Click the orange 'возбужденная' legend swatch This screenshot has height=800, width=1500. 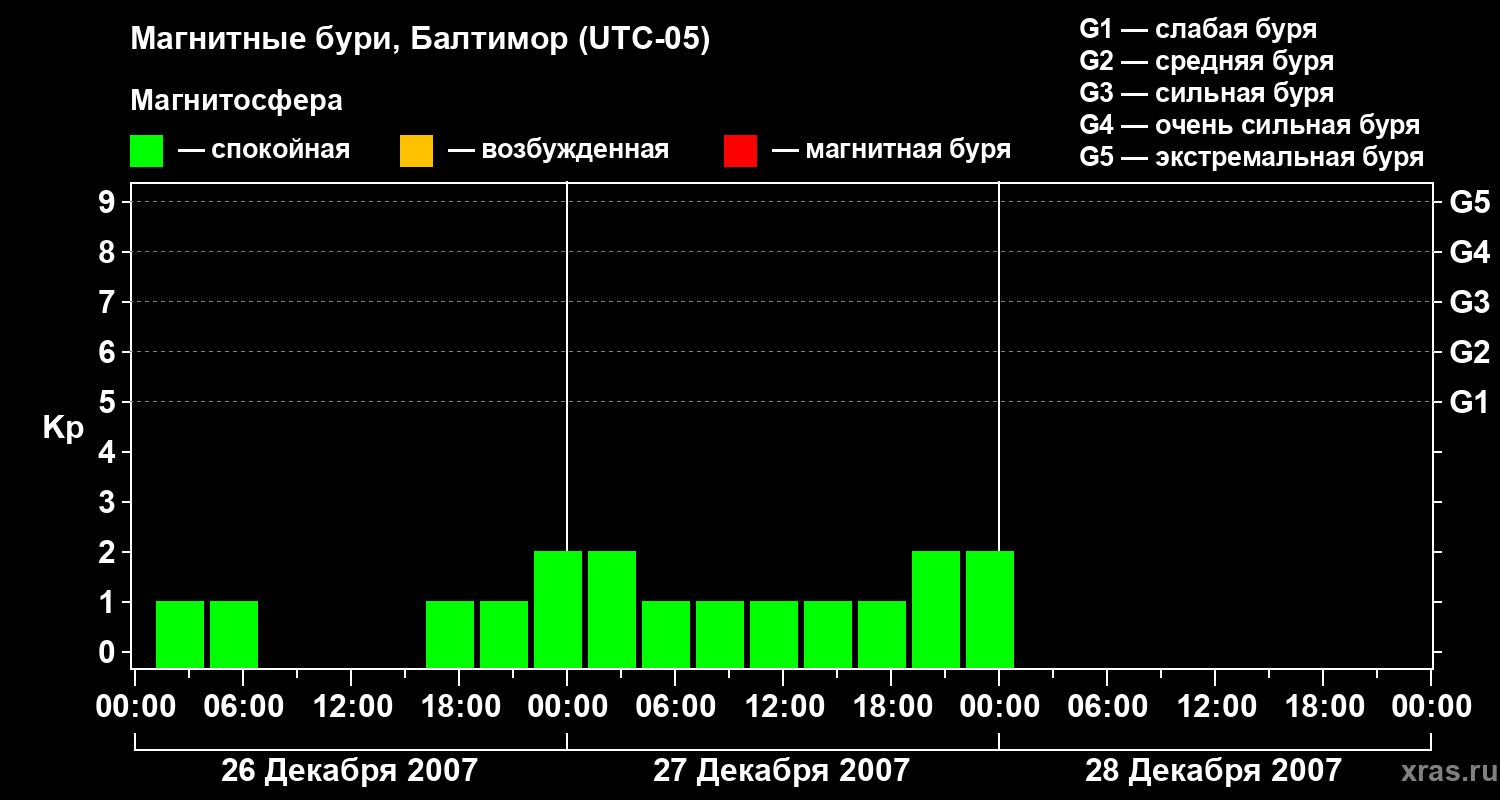coord(416,151)
